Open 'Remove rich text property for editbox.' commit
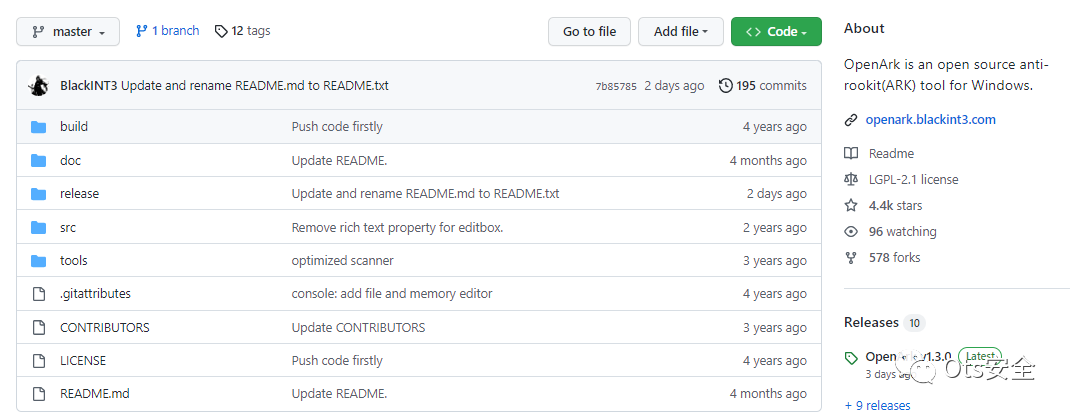The width and height of the screenshot is (1070, 415). pos(397,228)
